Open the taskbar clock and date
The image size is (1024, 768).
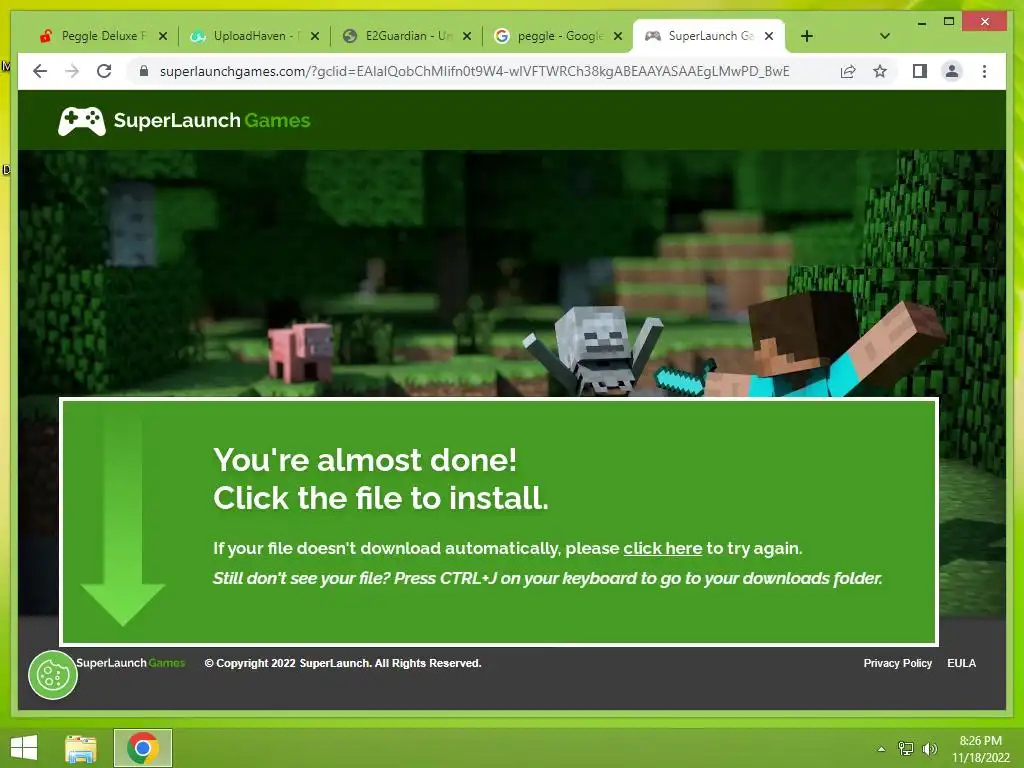click(x=980, y=749)
